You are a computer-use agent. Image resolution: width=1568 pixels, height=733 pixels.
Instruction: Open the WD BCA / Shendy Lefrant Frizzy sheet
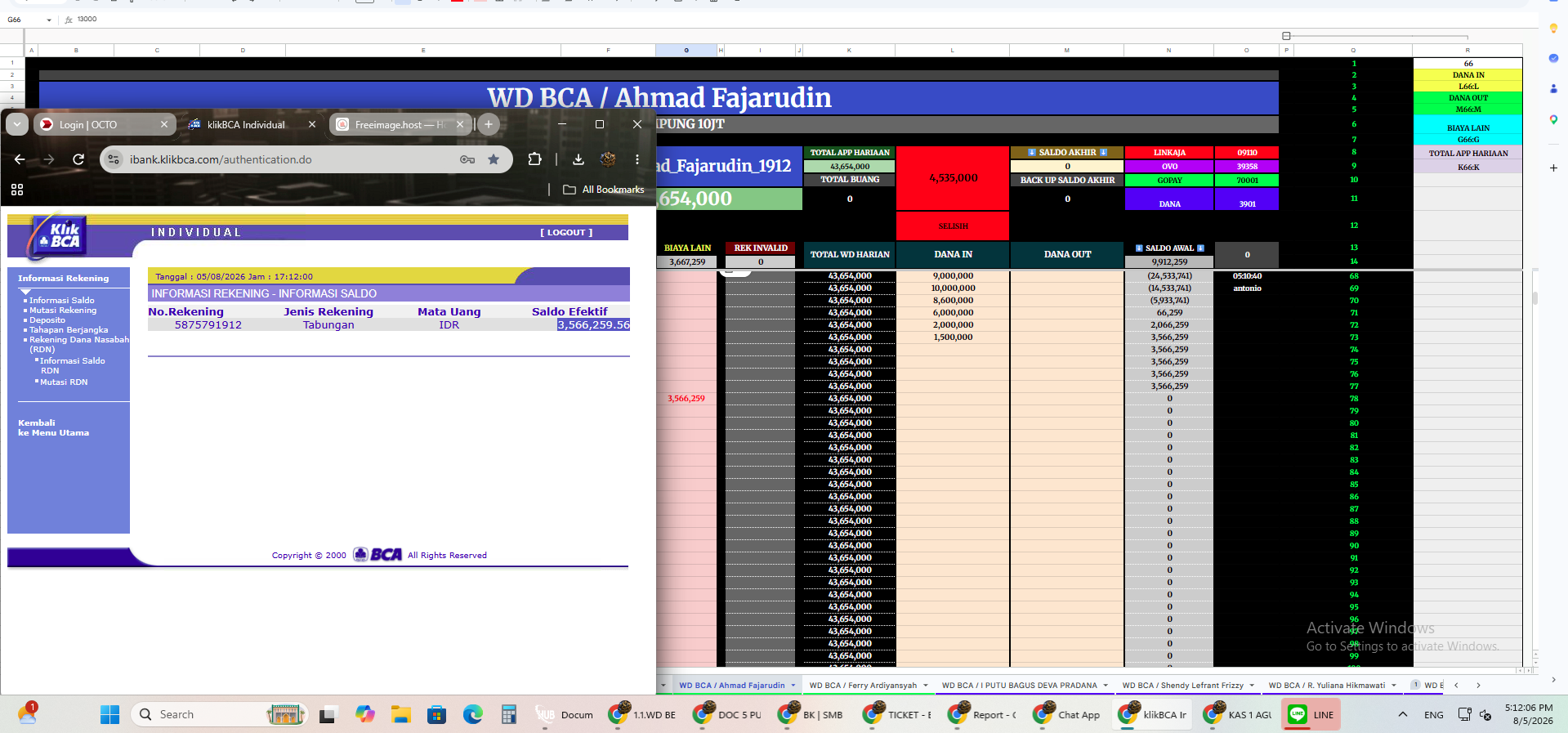[1182, 686]
